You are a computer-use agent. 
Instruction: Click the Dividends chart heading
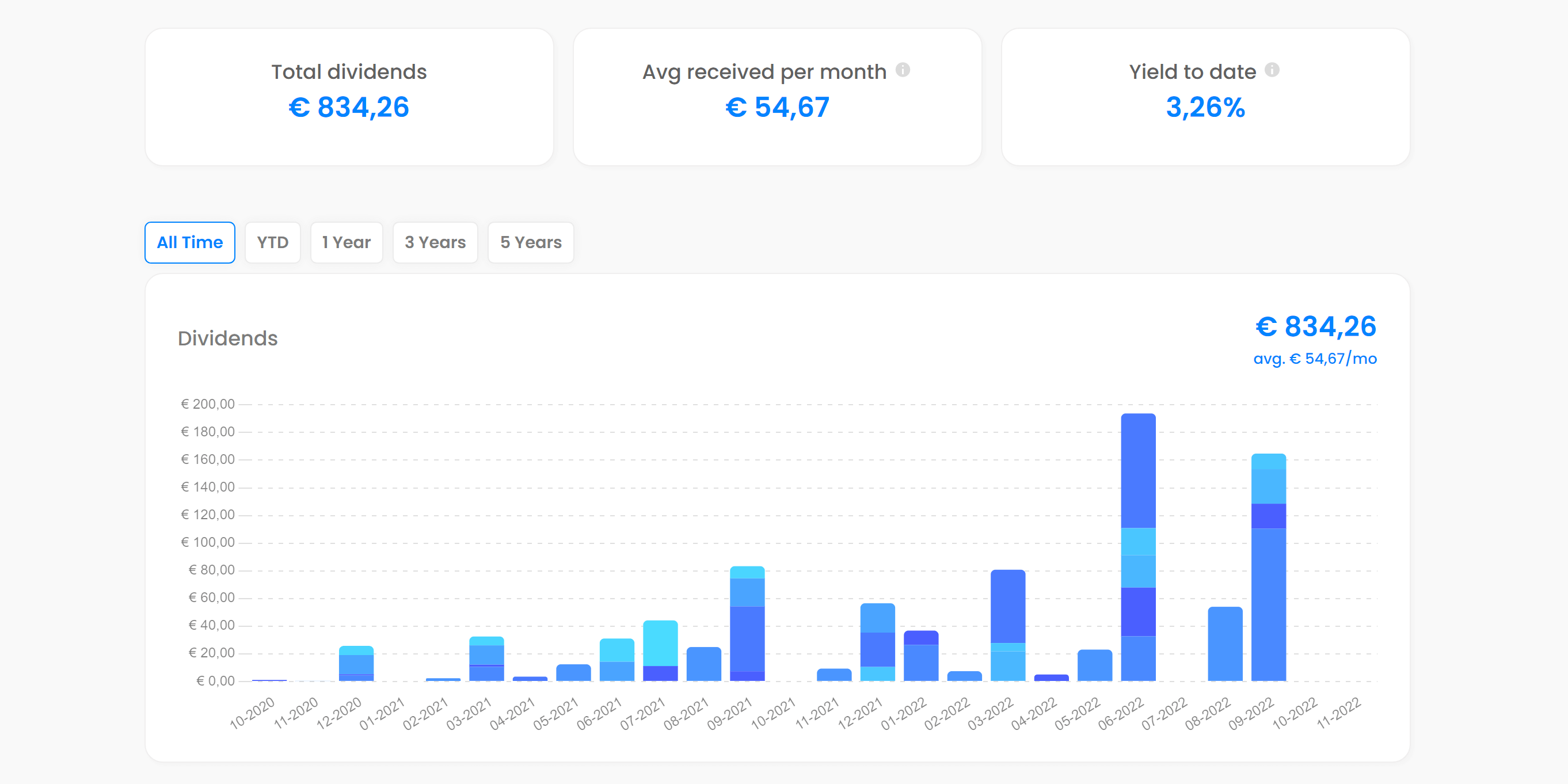pyautogui.click(x=227, y=338)
